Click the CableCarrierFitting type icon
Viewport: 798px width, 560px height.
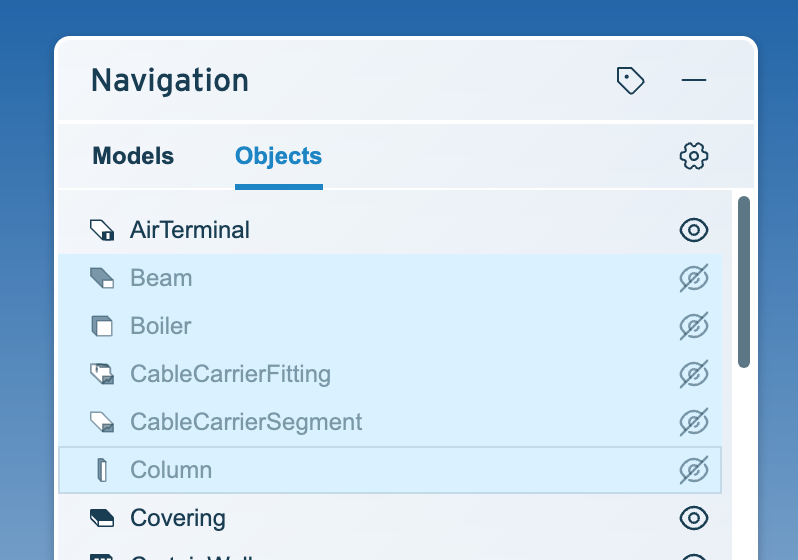click(x=102, y=374)
